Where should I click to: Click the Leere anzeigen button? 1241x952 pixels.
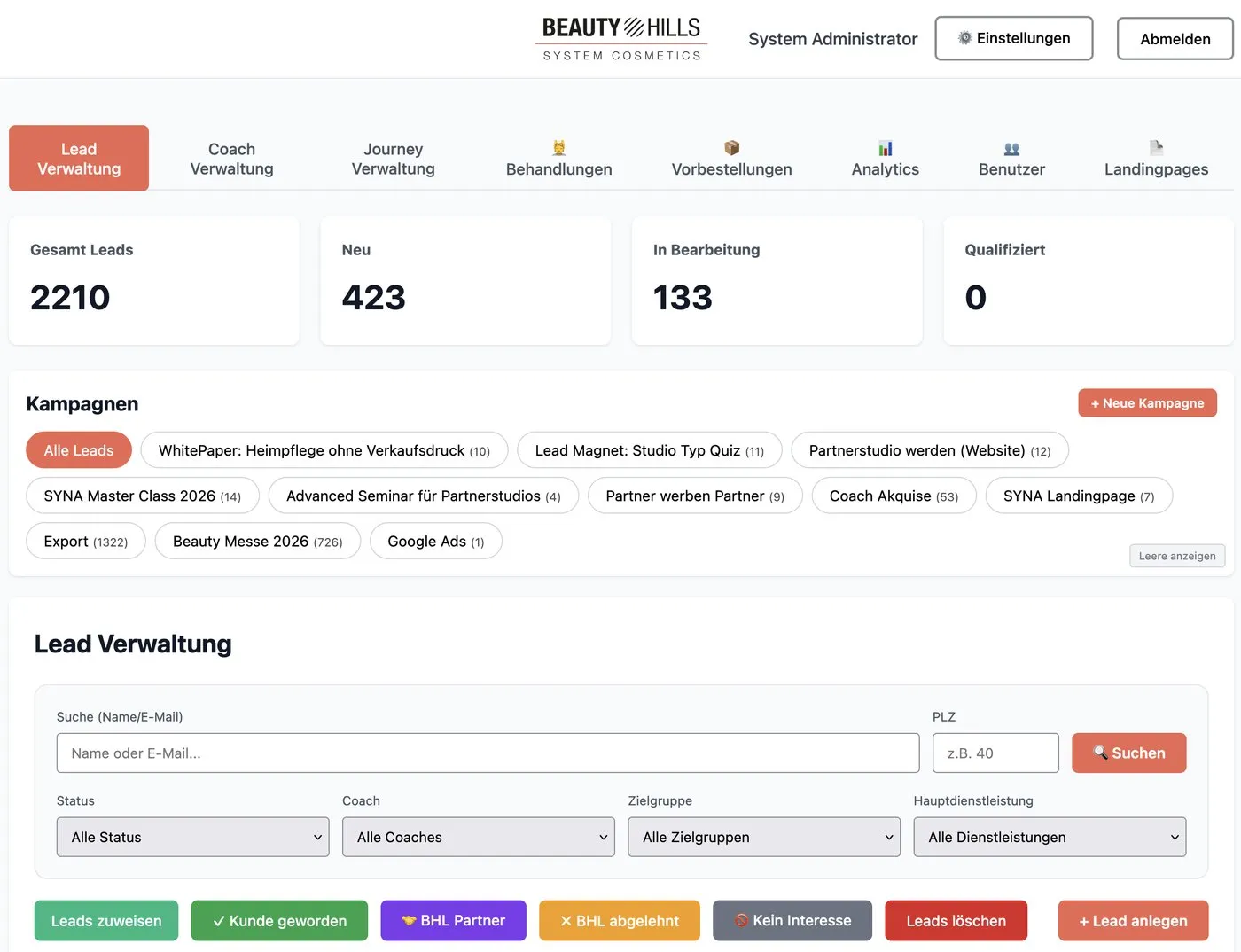[1177, 556]
